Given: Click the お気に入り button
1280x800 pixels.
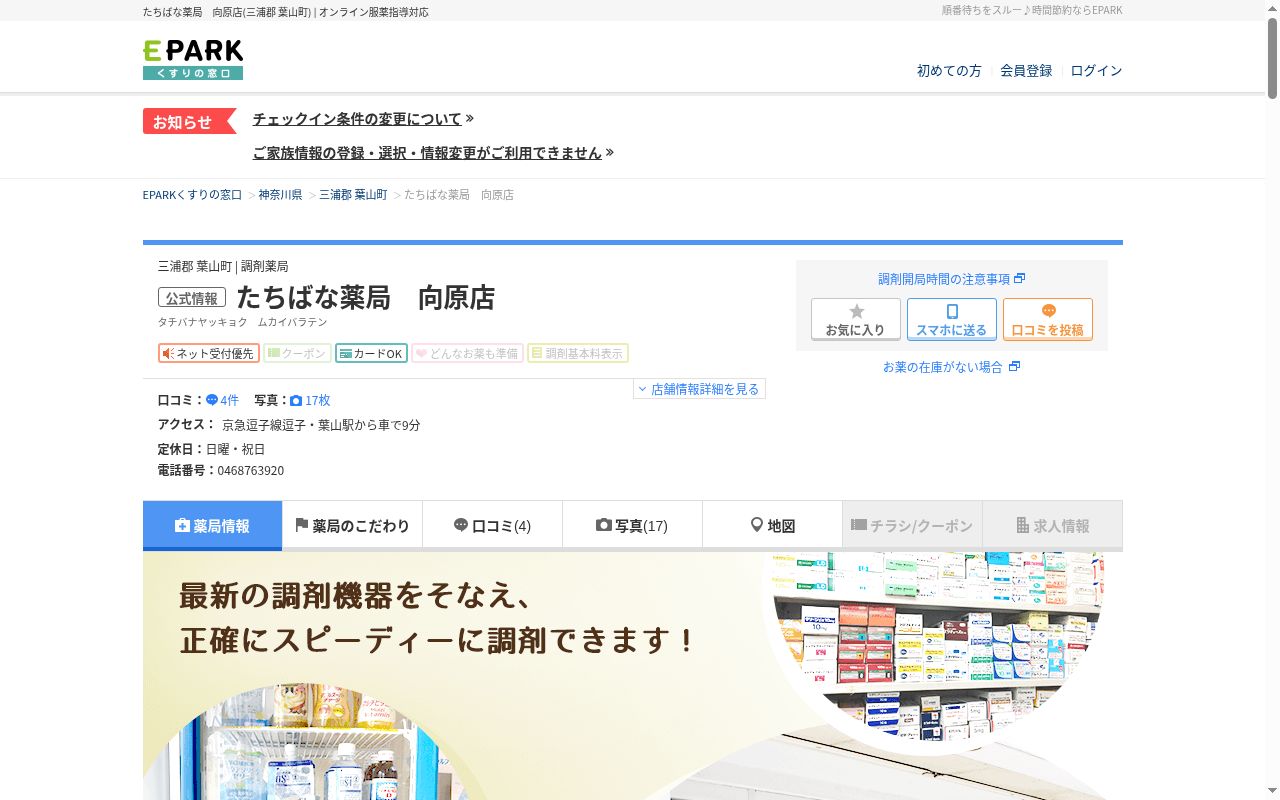Looking at the screenshot, I should [856, 319].
